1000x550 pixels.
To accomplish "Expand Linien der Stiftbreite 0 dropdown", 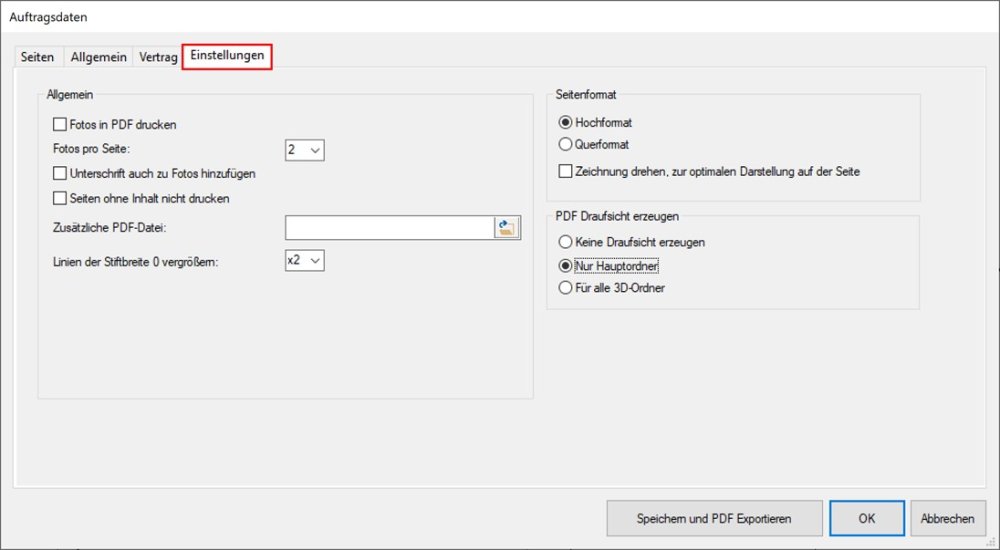I will (x=305, y=260).
